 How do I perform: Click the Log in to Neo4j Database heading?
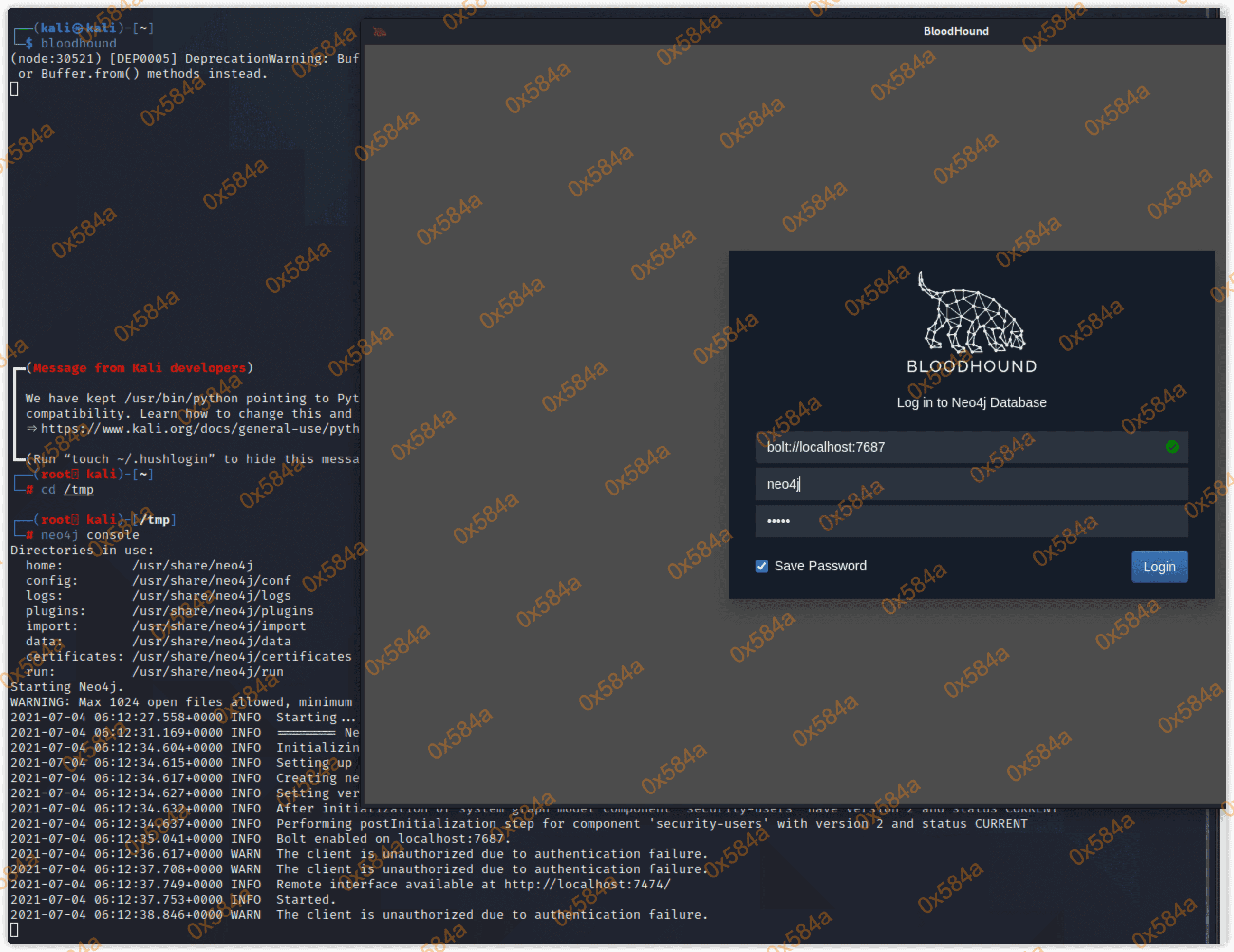click(971, 403)
